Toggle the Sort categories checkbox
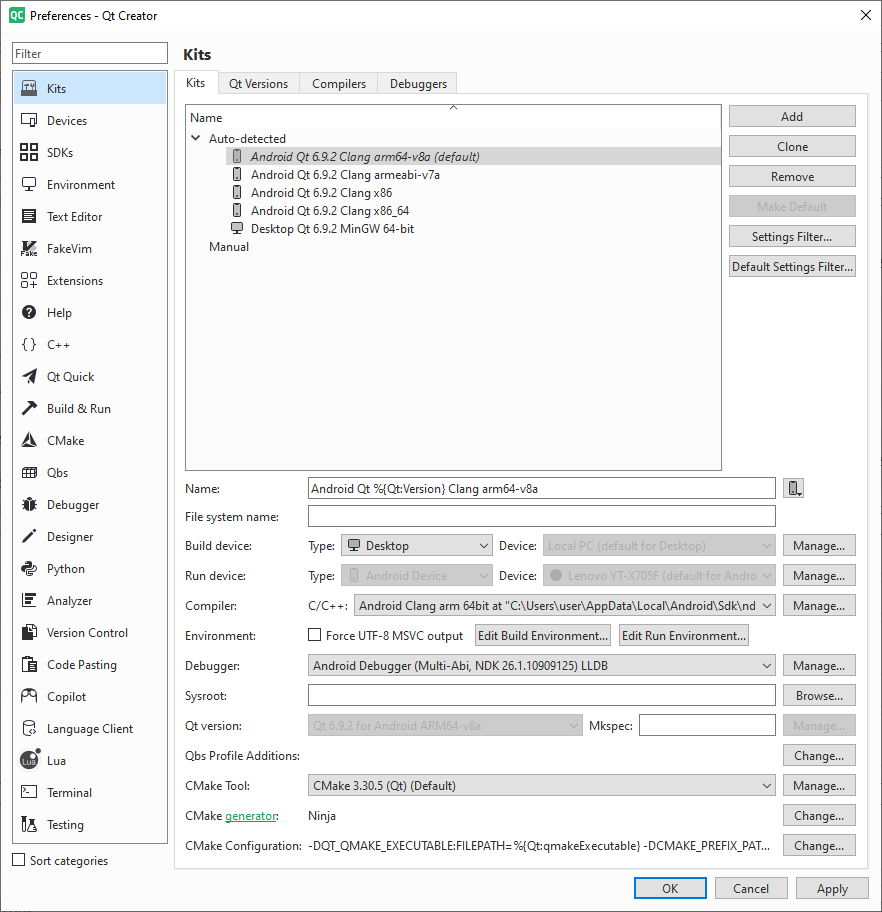Viewport: 882px width, 912px height. [x=19, y=860]
